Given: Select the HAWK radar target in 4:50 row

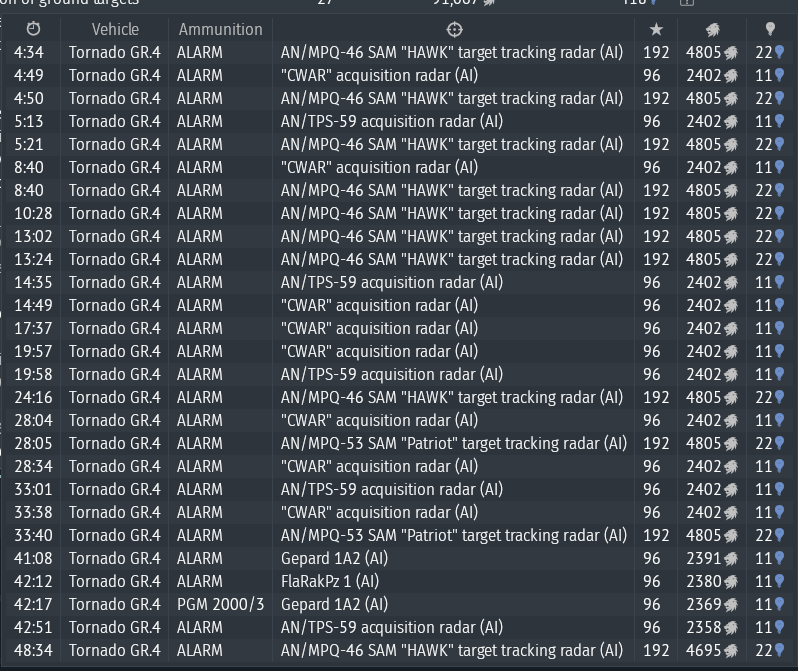Looking at the screenshot, I should [451, 98].
